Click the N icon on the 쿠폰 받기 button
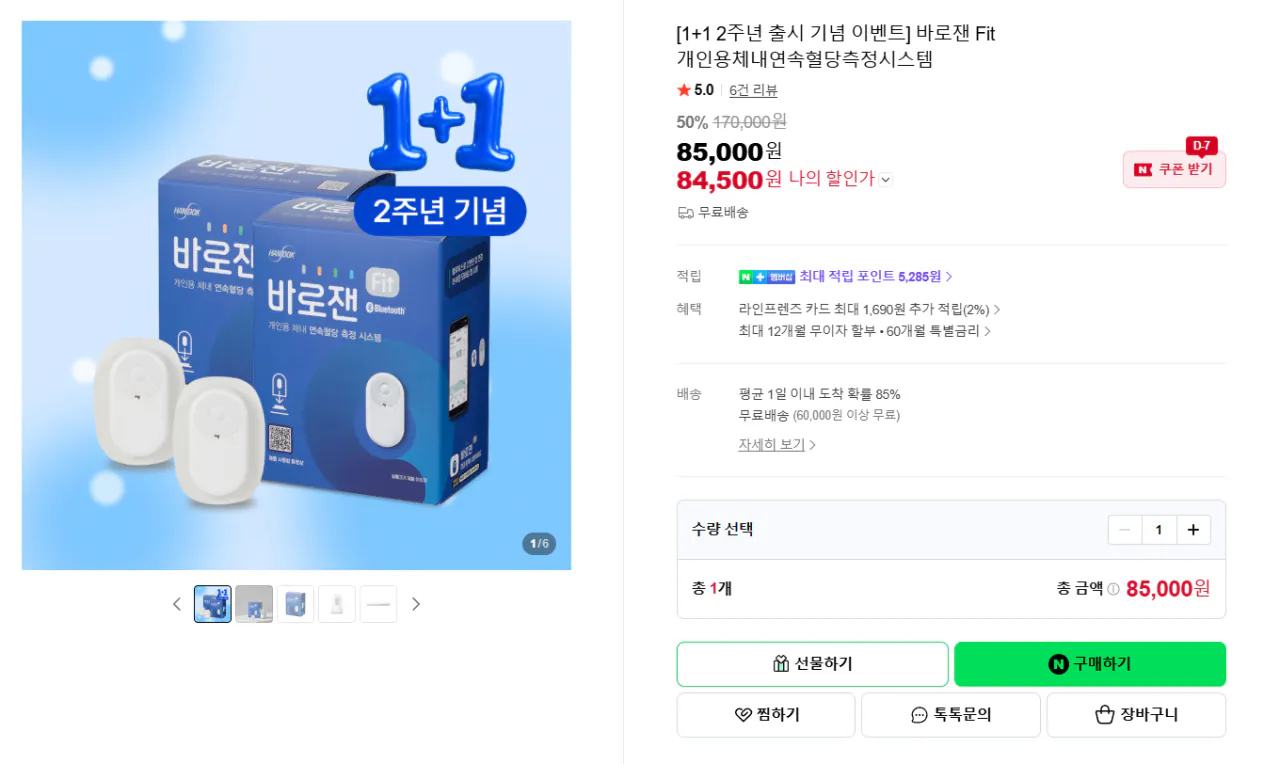The width and height of the screenshot is (1280, 764). pos(1141,169)
